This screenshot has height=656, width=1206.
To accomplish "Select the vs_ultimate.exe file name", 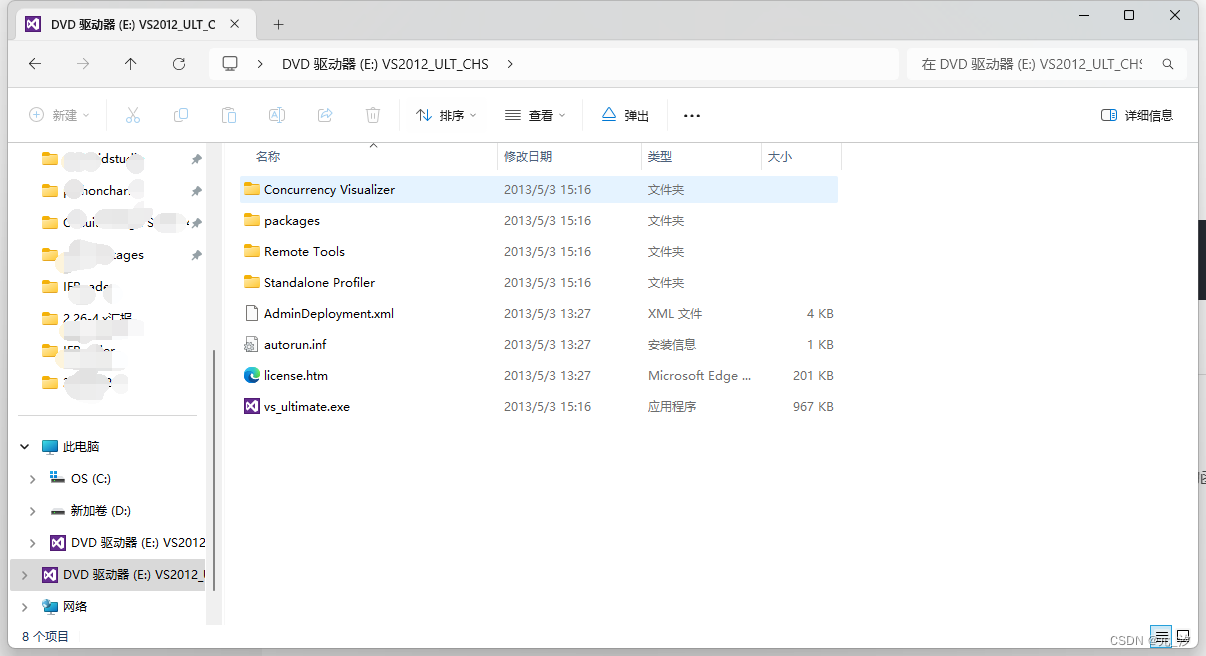I will pos(307,406).
